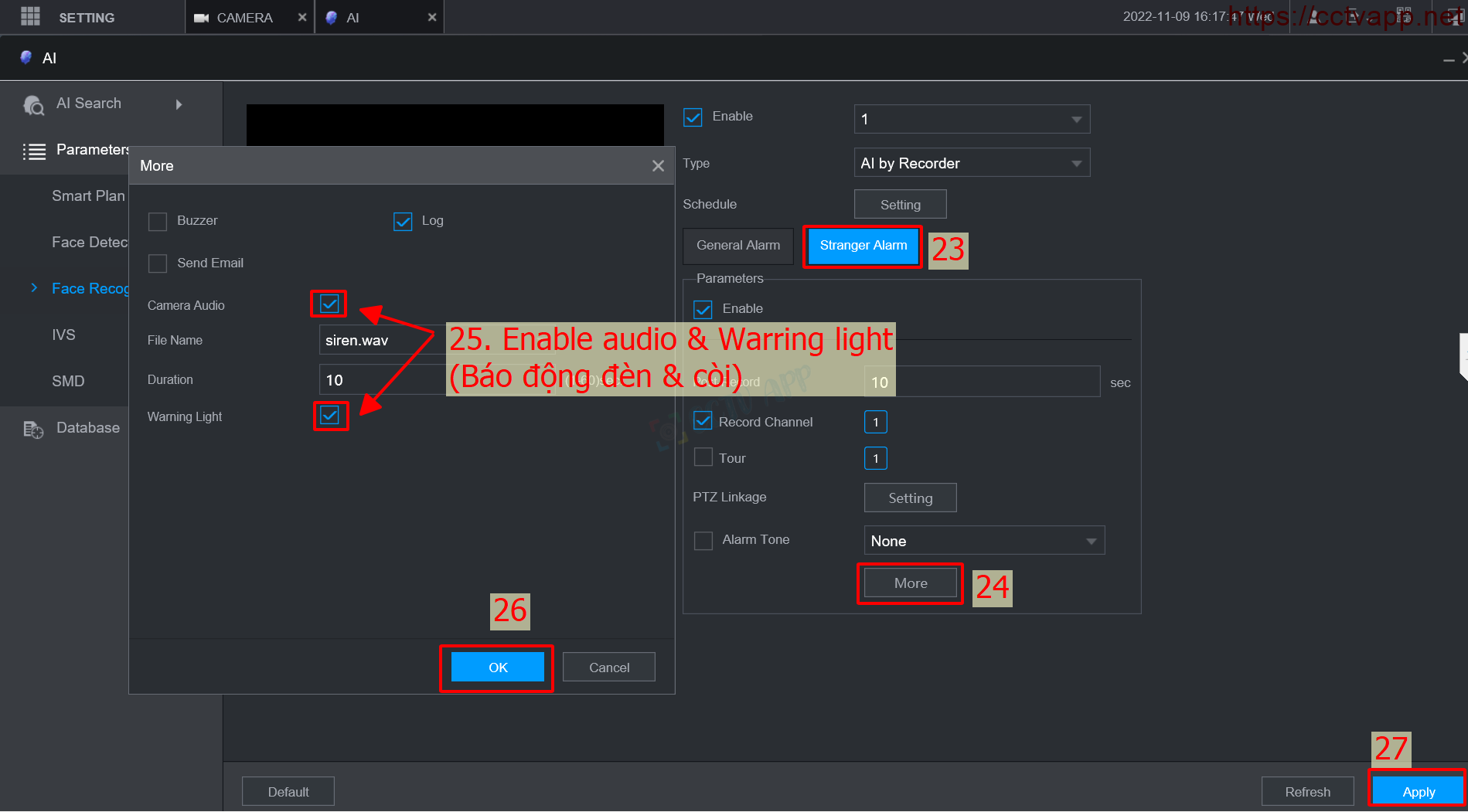Click the Parameters list icon
The height and width of the screenshot is (812, 1468).
click(x=34, y=151)
